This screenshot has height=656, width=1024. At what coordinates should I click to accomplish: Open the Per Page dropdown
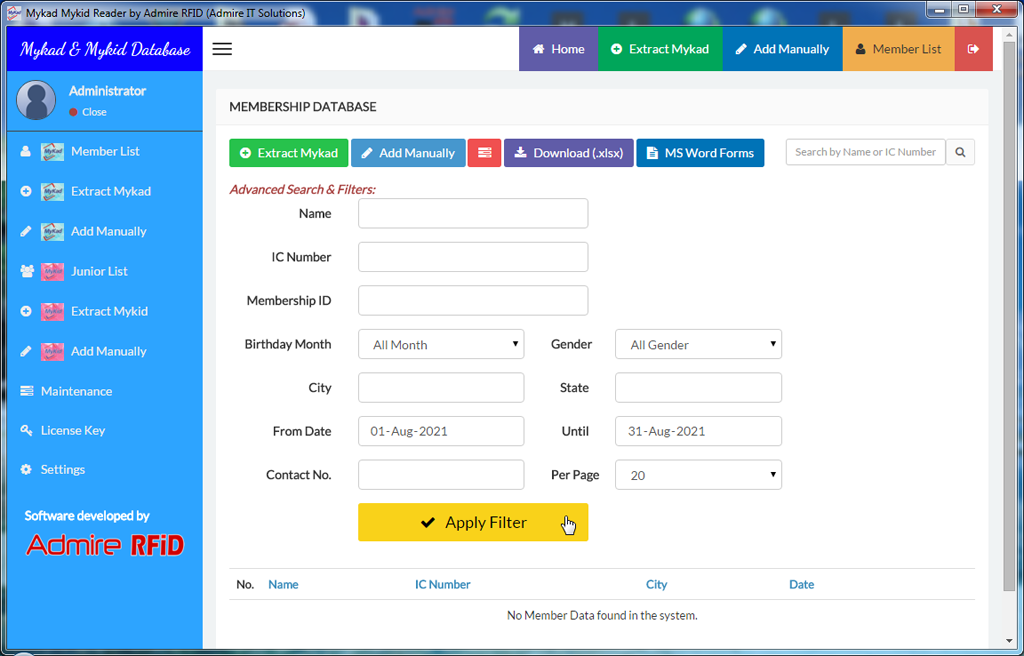coord(698,475)
